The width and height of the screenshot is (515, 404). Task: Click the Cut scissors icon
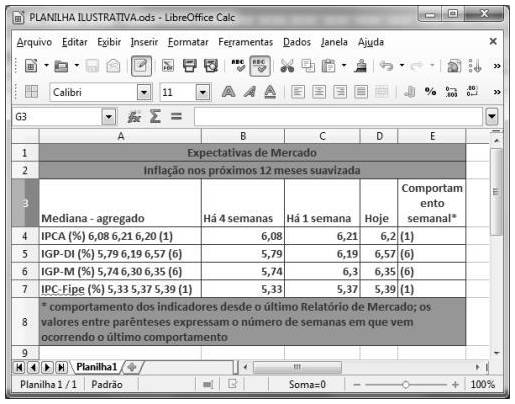(x=287, y=66)
